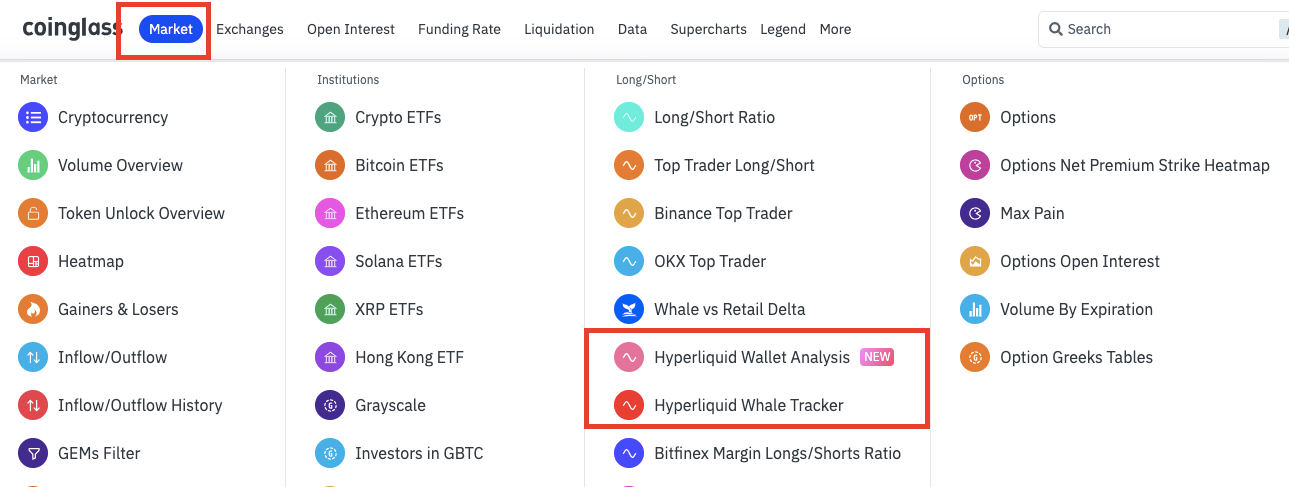Image resolution: width=1289 pixels, height=487 pixels.
Task: Click the Max Pain icon
Action: (975, 213)
